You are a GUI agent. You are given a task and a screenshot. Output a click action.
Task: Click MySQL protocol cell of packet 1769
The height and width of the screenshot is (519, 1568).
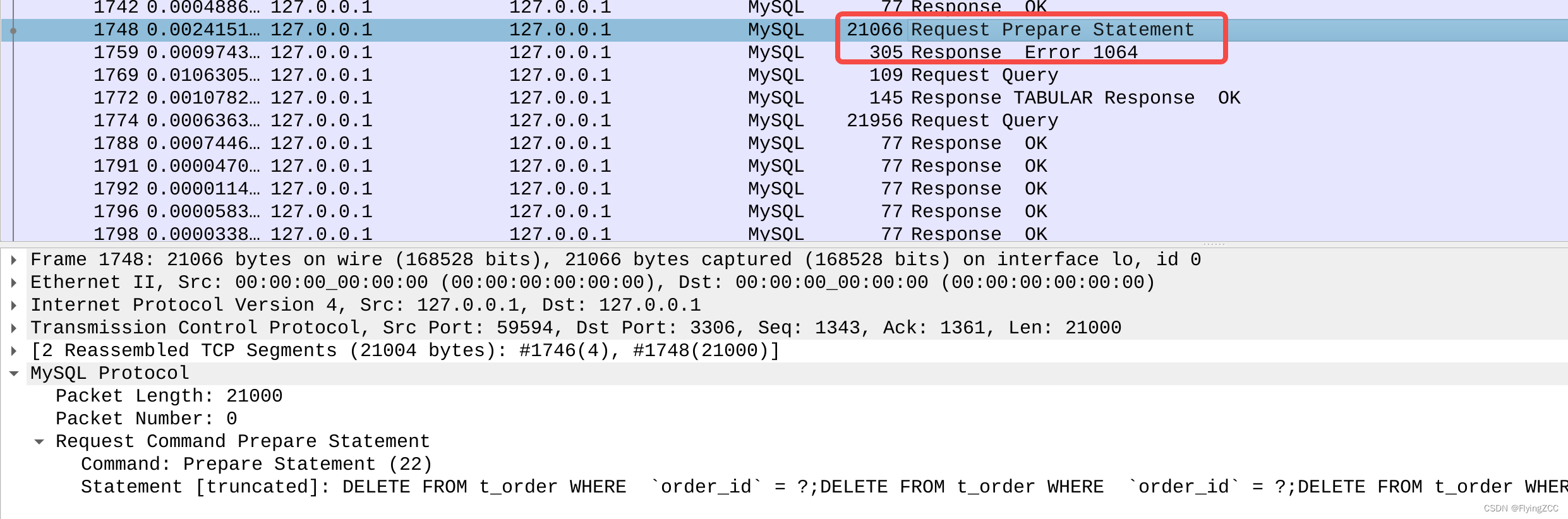coord(776,75)
